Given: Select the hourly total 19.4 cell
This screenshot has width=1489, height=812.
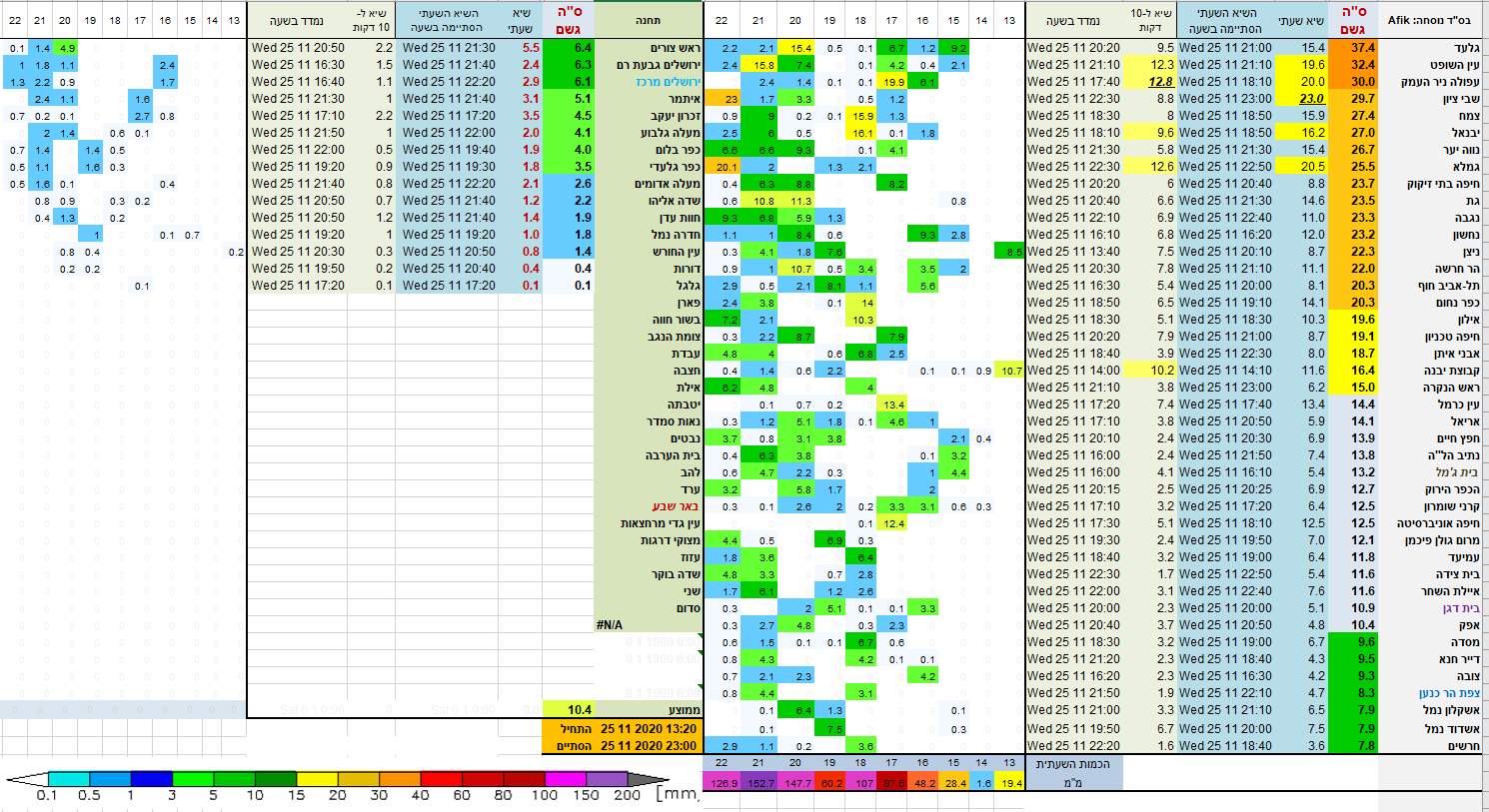Looking at the screenshot, I should tap(1010, 783).
